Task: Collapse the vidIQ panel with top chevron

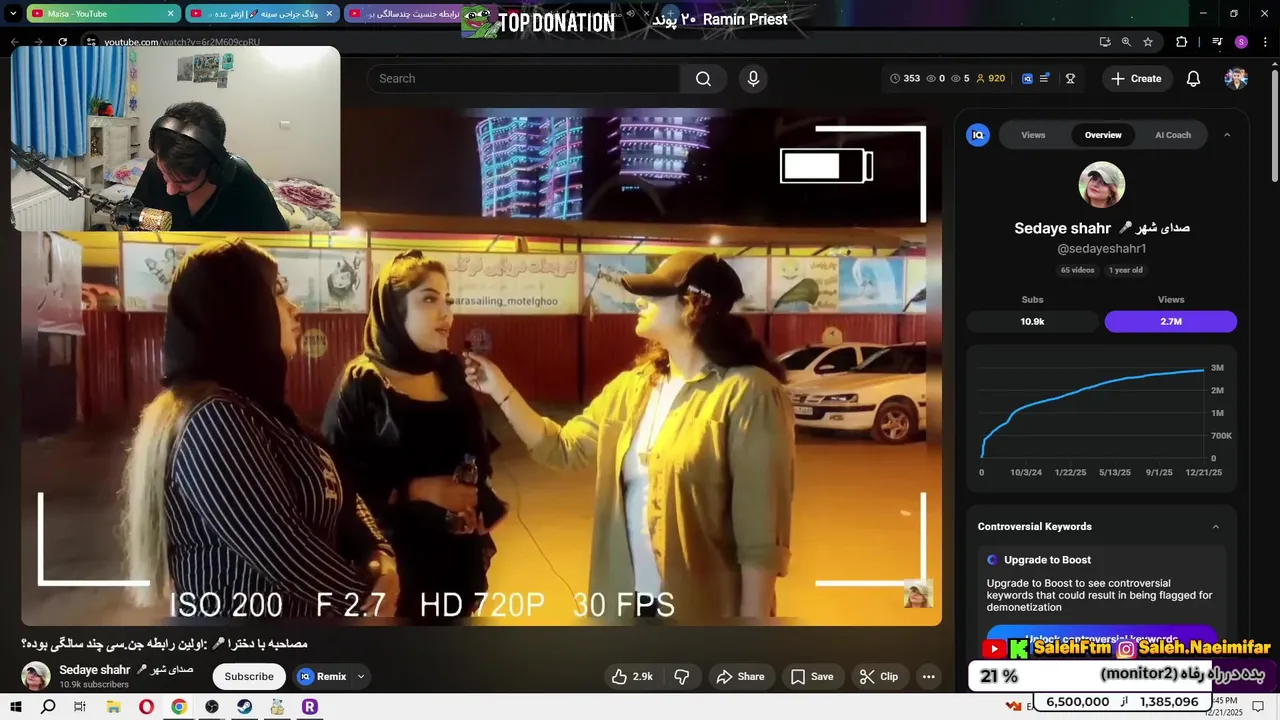Action: (1227, 135)
